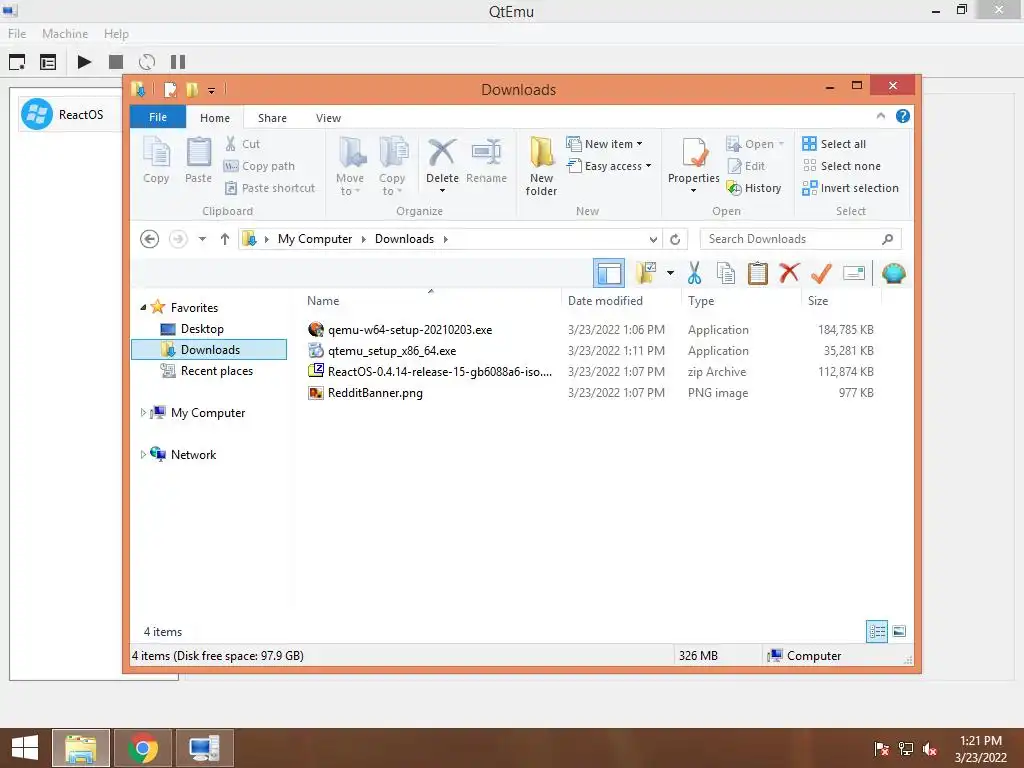Click the Search Downloads field

click(801, 239)
